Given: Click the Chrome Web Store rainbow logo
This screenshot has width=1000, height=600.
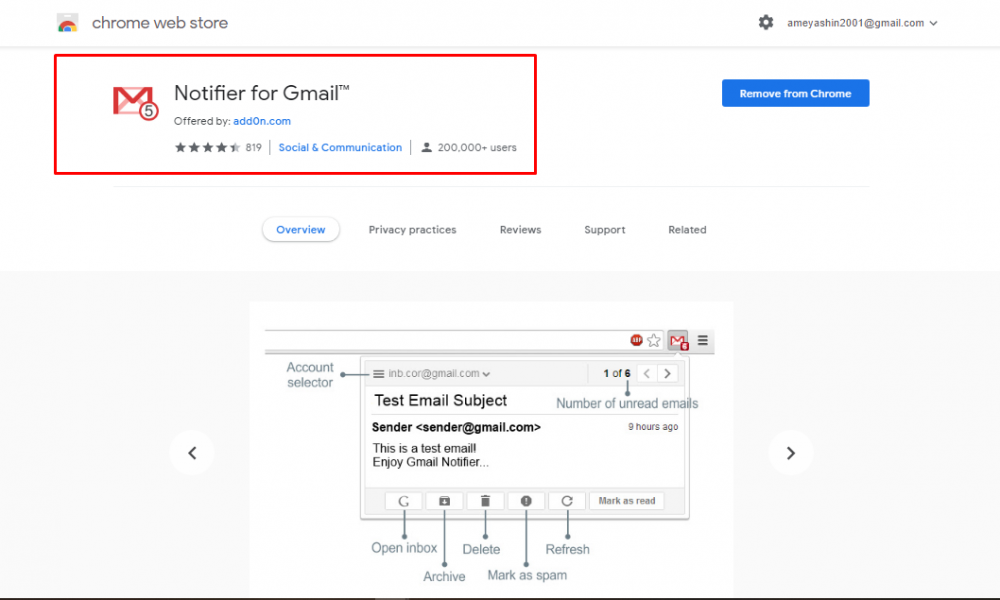Looking at the screenshot, I should (x=68, y=23).
